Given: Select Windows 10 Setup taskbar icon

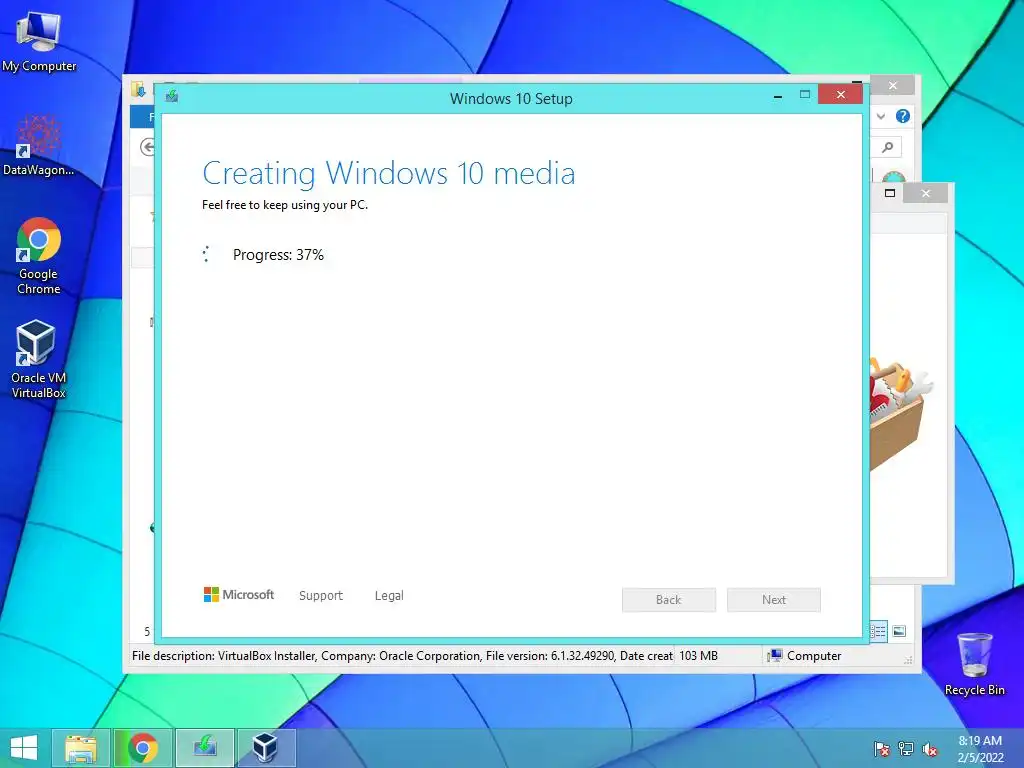Looking at the screenshot, I should point(204,748).
